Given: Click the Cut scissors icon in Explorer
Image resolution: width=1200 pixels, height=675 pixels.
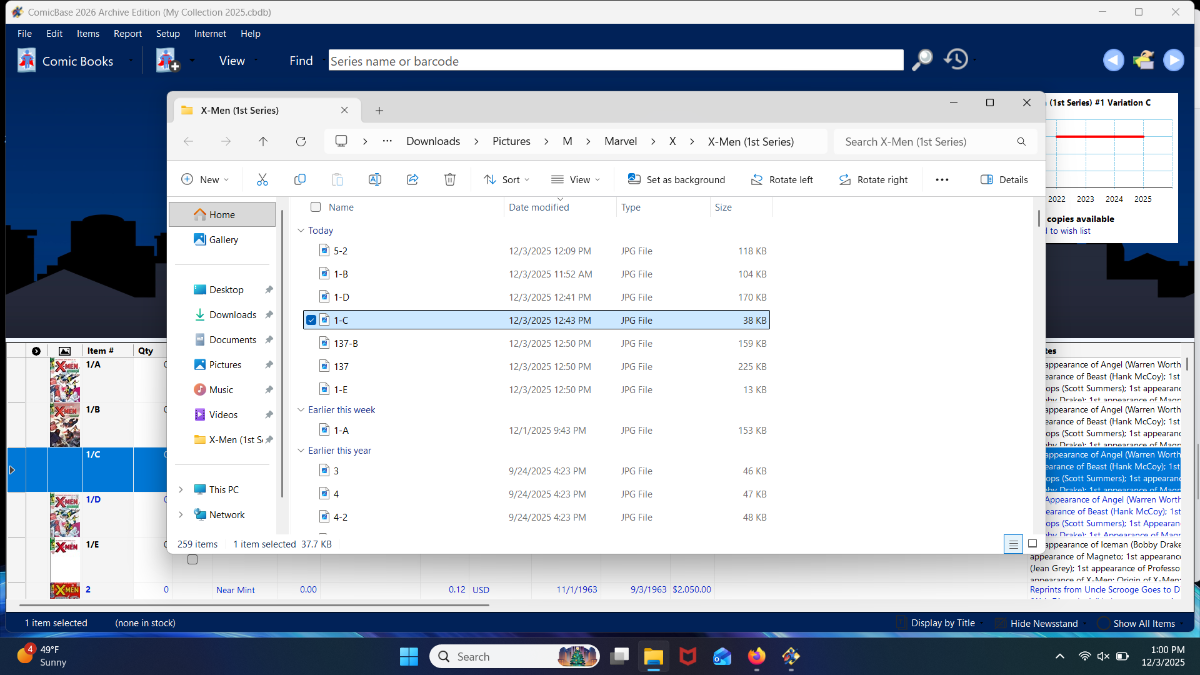Looking at the screenshot, I should coord(262,180).
